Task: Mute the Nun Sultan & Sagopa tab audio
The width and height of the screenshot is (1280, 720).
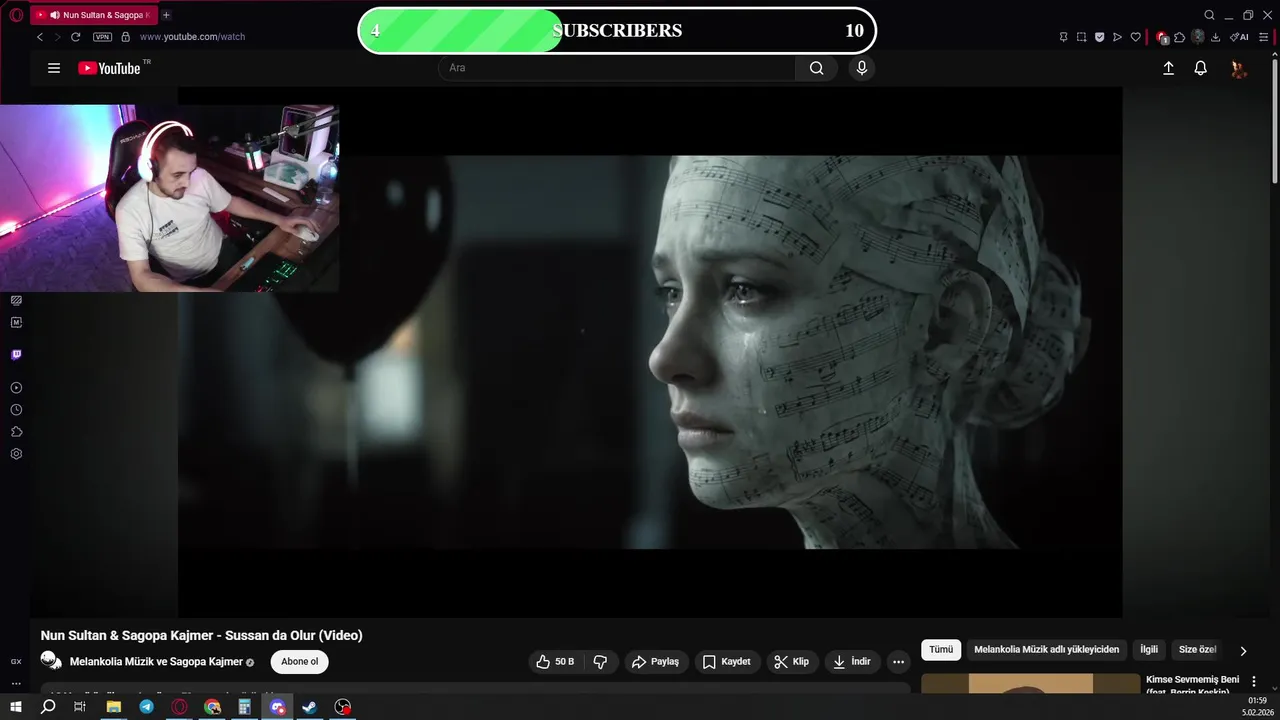Action: (53, 15)
